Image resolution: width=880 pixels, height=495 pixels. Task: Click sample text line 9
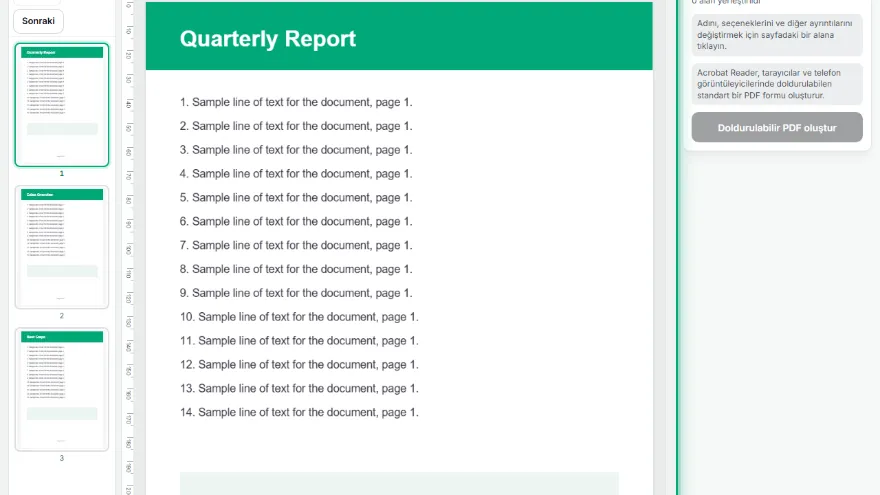[296, 293]
